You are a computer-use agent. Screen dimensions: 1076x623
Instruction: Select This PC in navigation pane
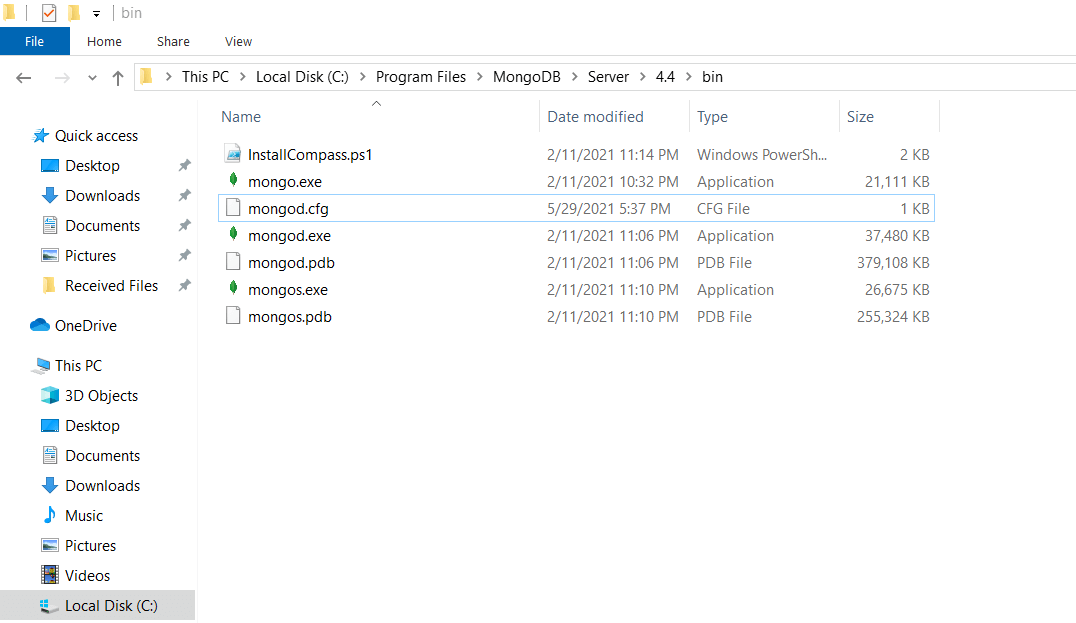coord(78,366)
